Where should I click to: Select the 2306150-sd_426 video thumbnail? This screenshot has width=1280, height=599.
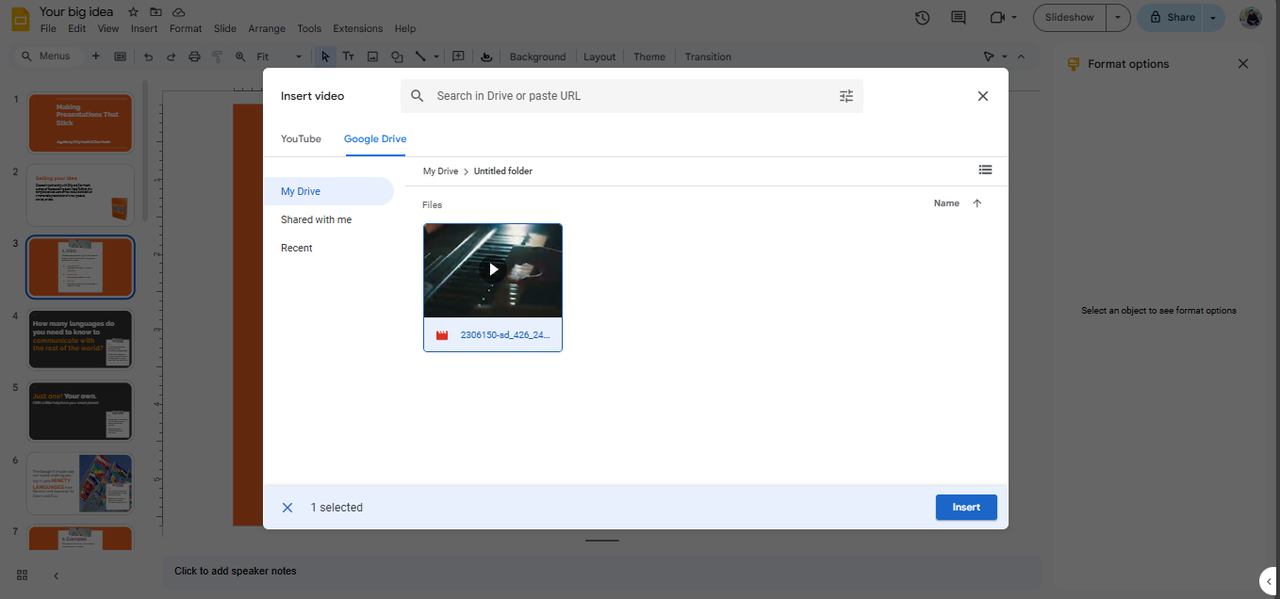pos(493,287)
